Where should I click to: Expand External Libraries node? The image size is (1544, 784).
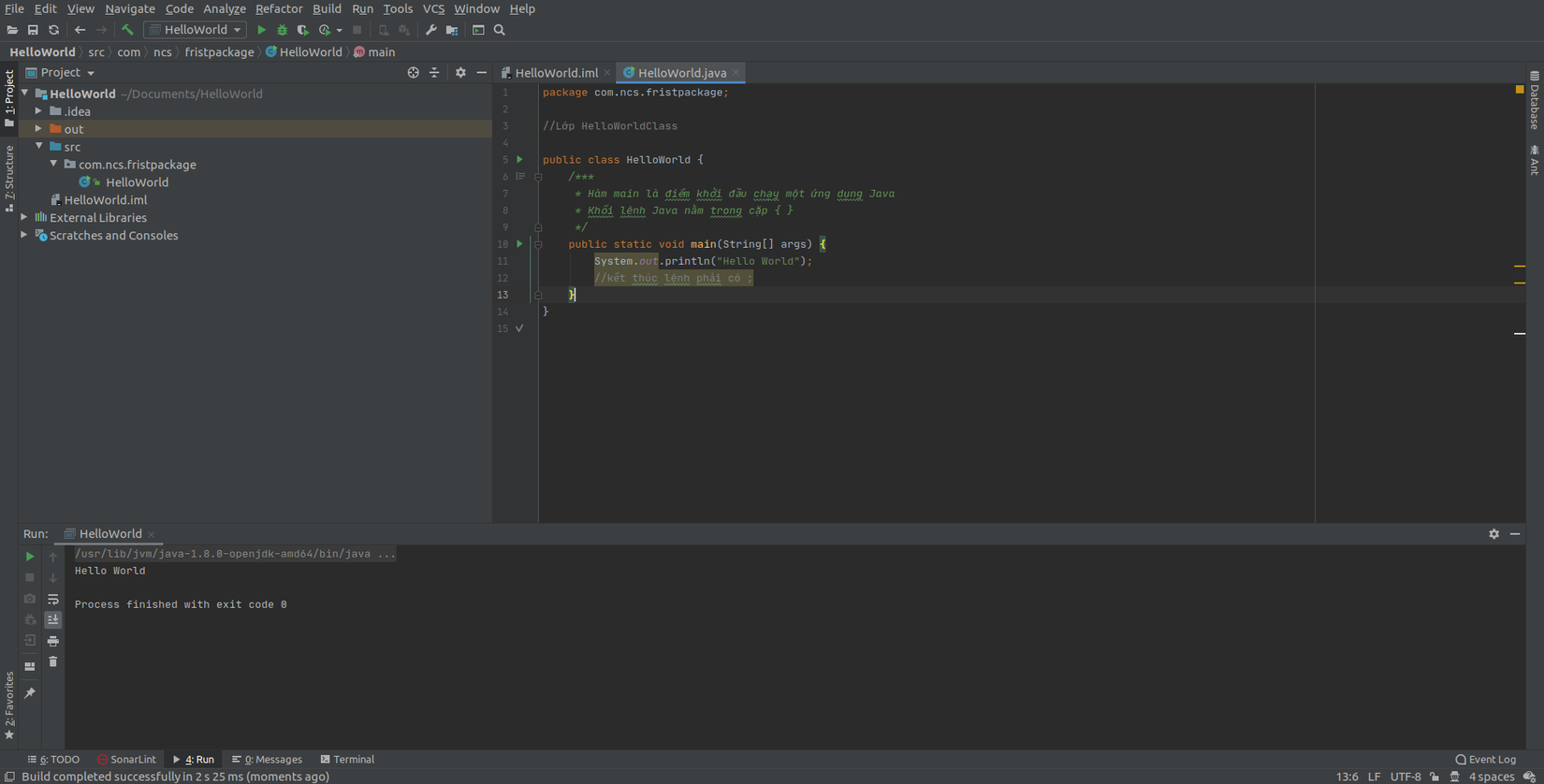pyautogui.click(x=25, y=217)
